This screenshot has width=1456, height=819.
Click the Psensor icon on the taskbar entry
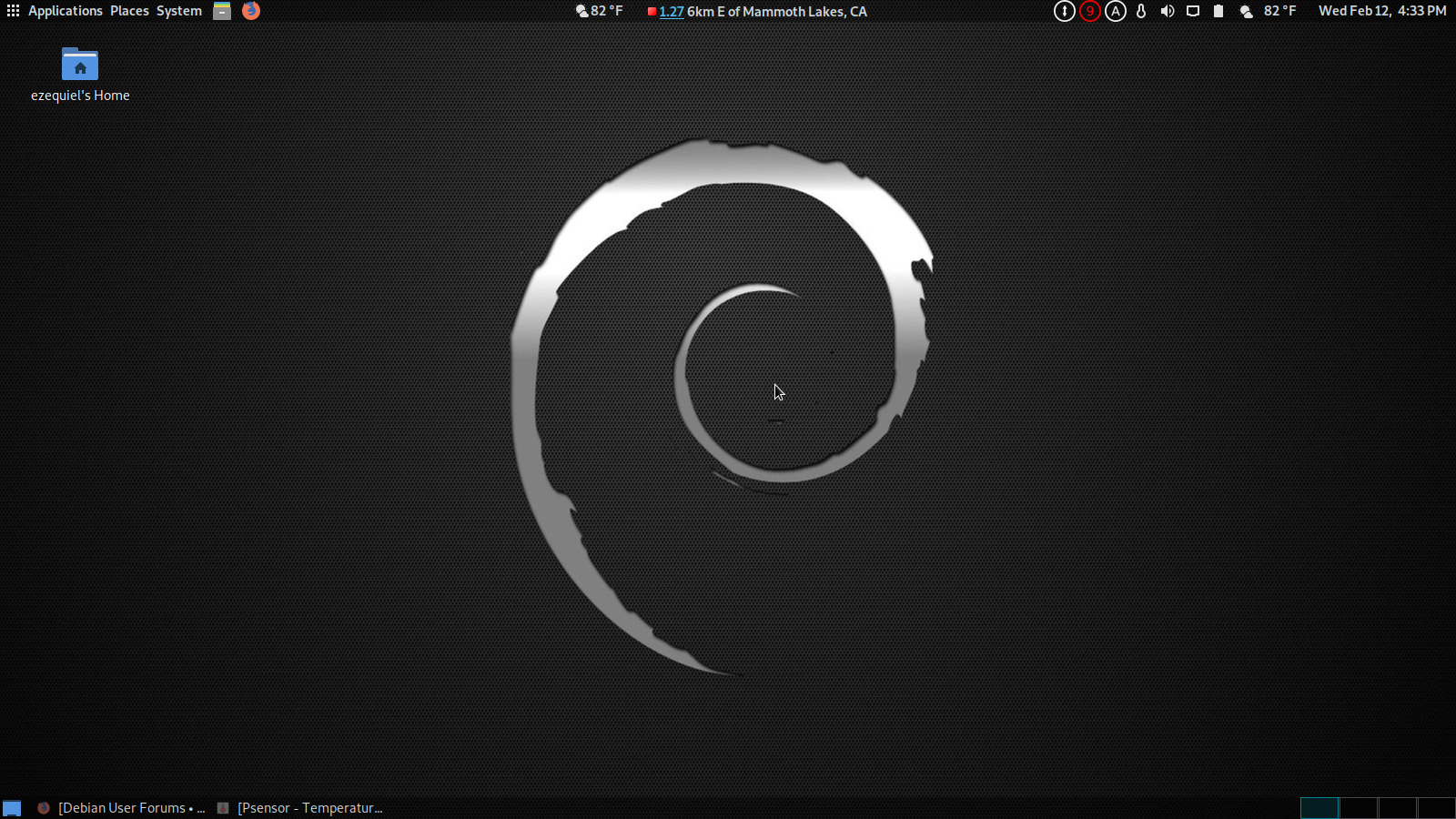point(223,808)
